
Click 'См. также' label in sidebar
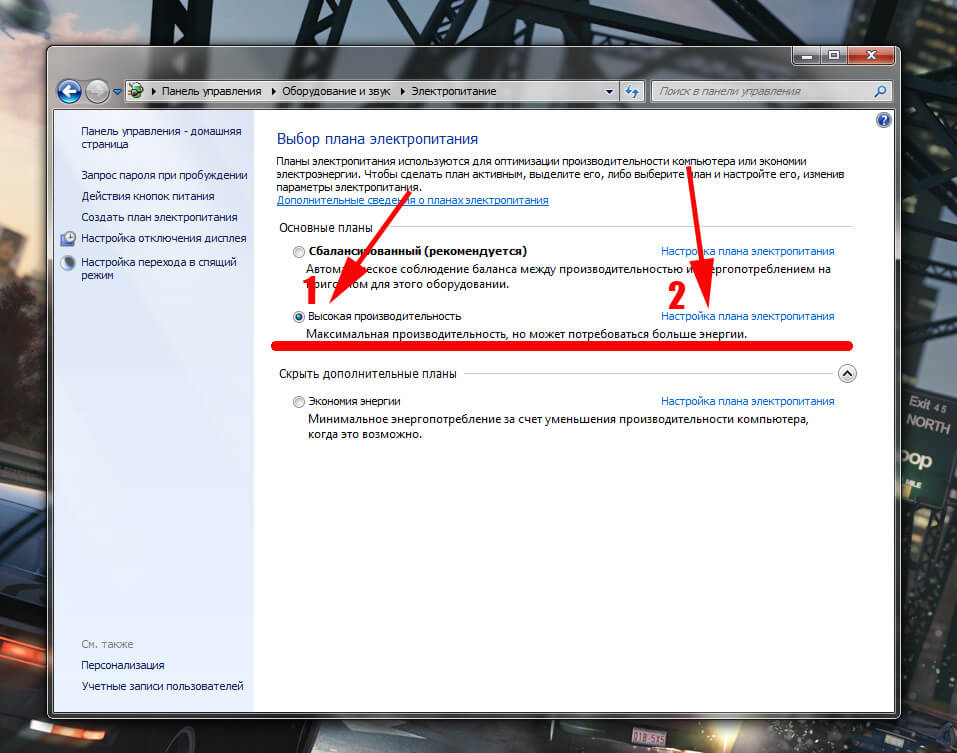click(107, 644)
